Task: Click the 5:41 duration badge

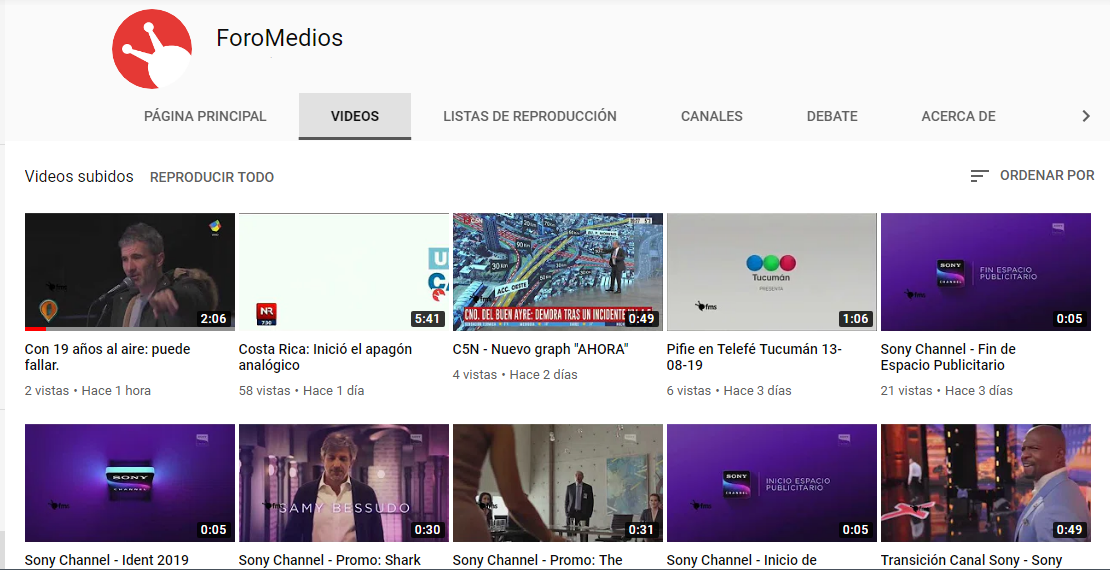Action: (428, 319)
